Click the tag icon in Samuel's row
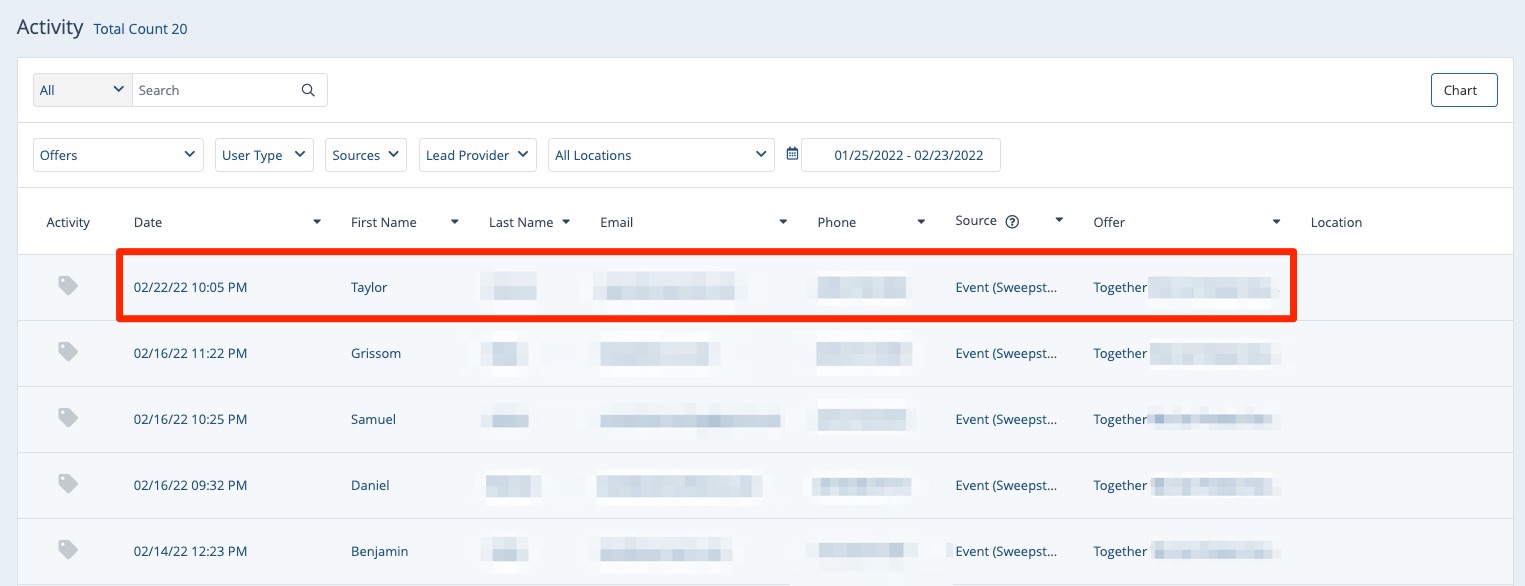1525x586 pixels. 68,418
